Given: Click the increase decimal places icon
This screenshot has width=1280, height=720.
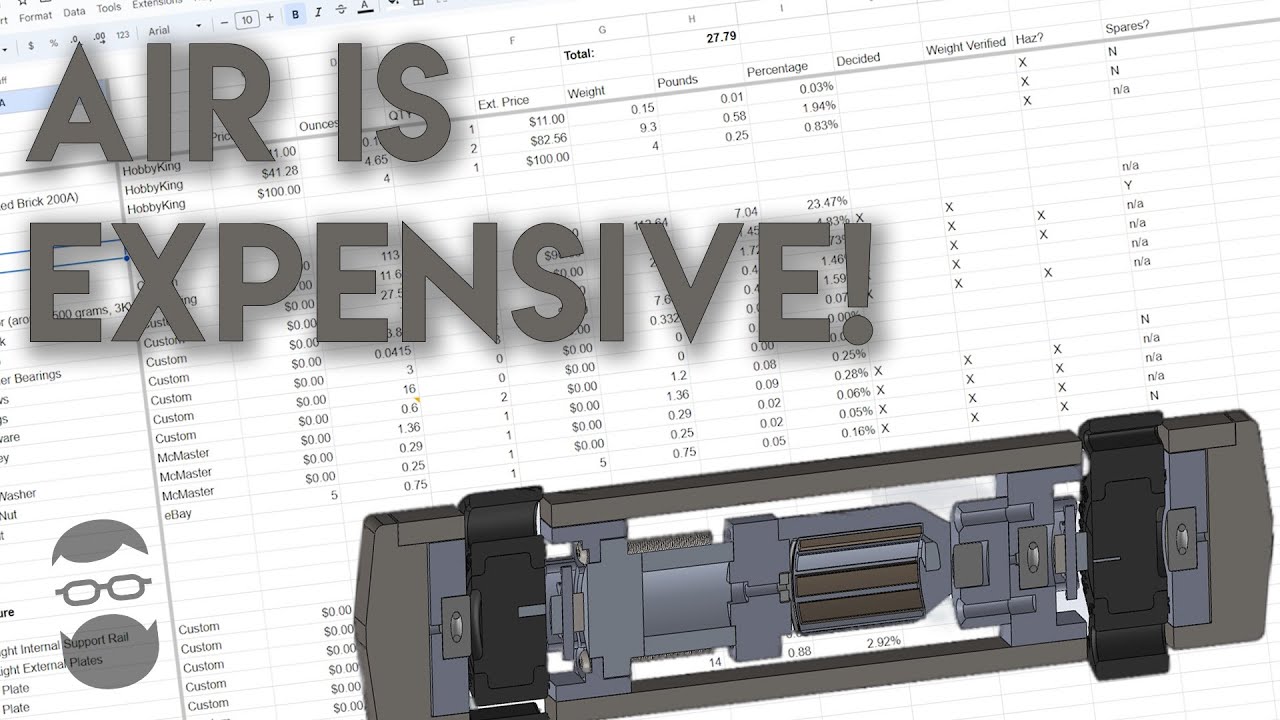Looking at the screenshot, I should point(99,37).
